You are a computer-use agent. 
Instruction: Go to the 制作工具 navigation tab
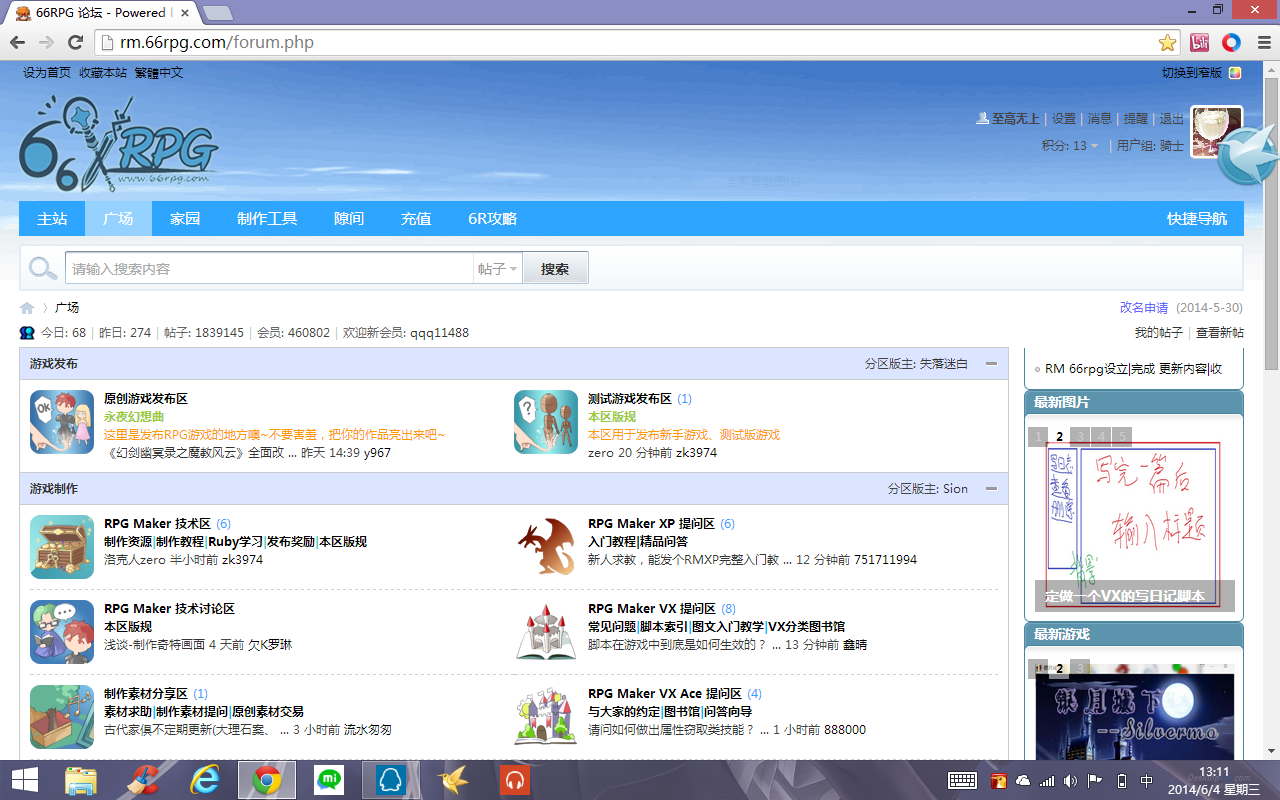point(267,218)
